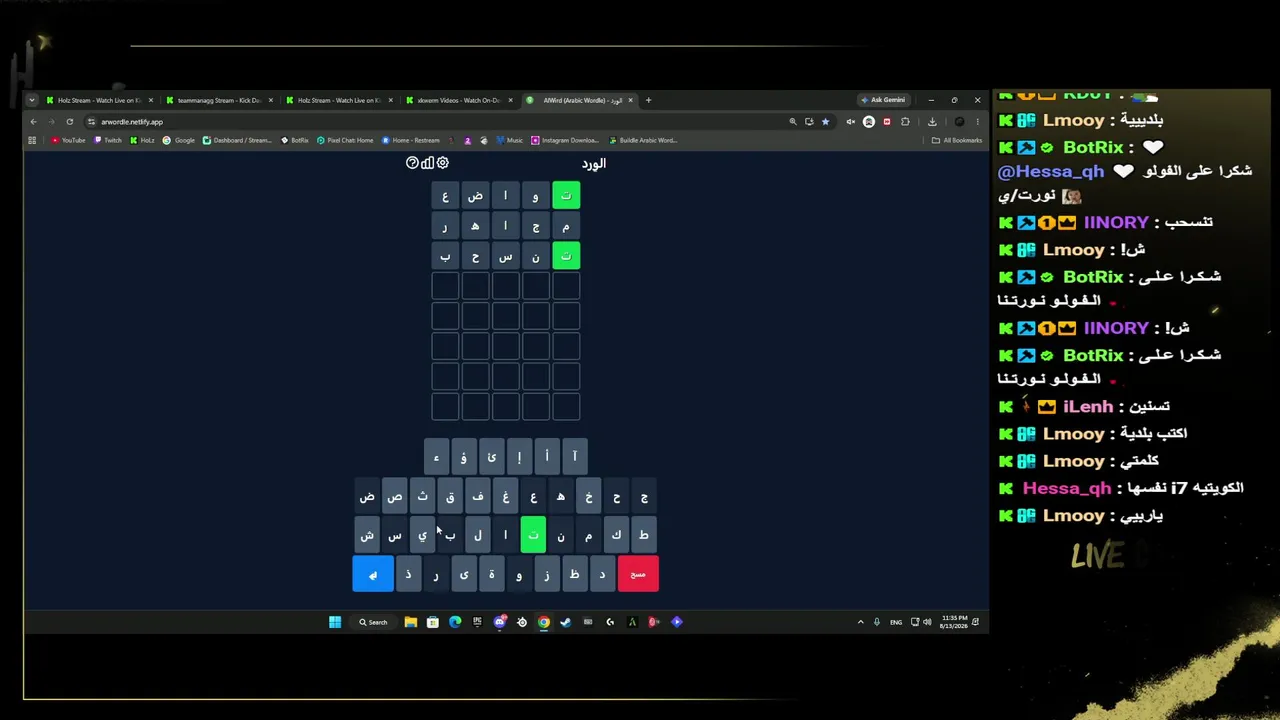Open the browser zoom magnifier icon
1280x720 pixels.
(x=793, y=122)
